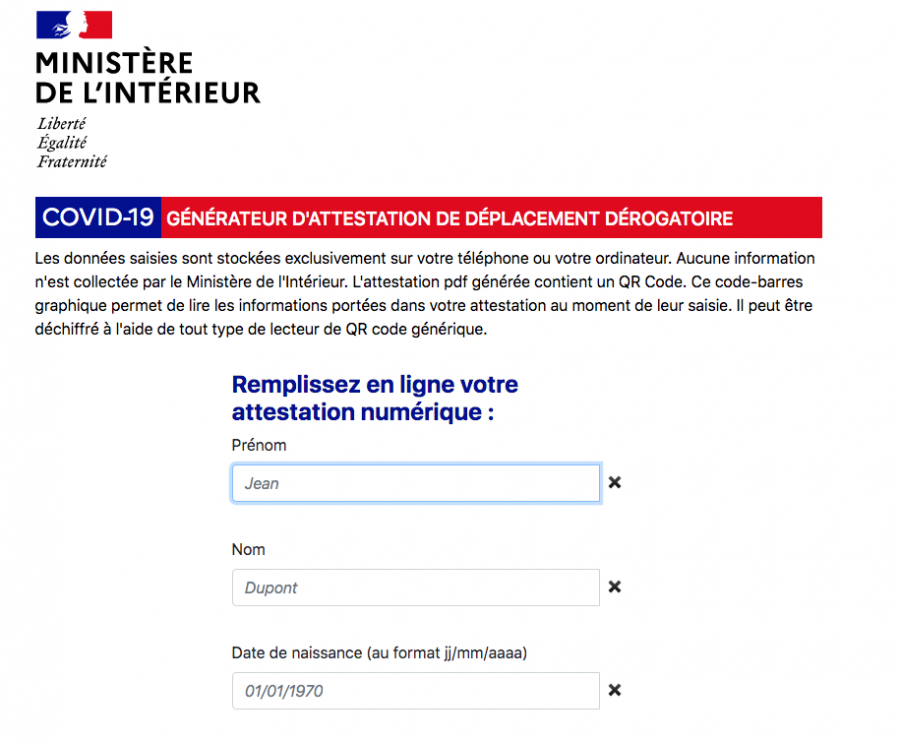Select the birth date field showing 01/01/1970
The height and width of the screenshot is (742, 900).
[x=415, y=691]
